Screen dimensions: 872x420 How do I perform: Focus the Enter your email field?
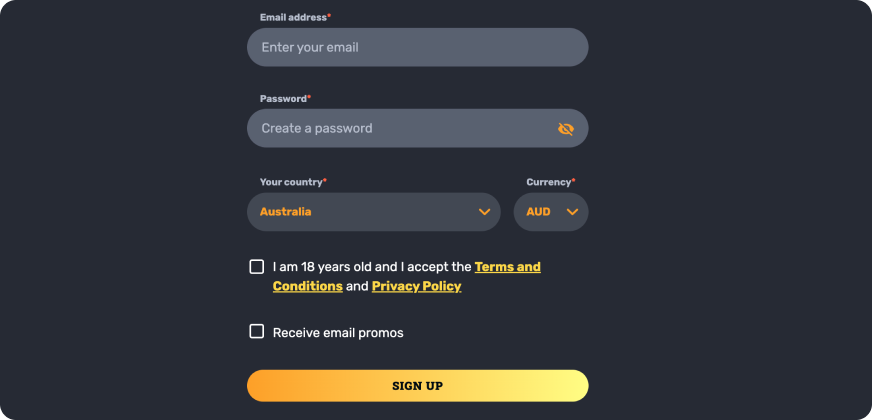click(x=417, y=47)
